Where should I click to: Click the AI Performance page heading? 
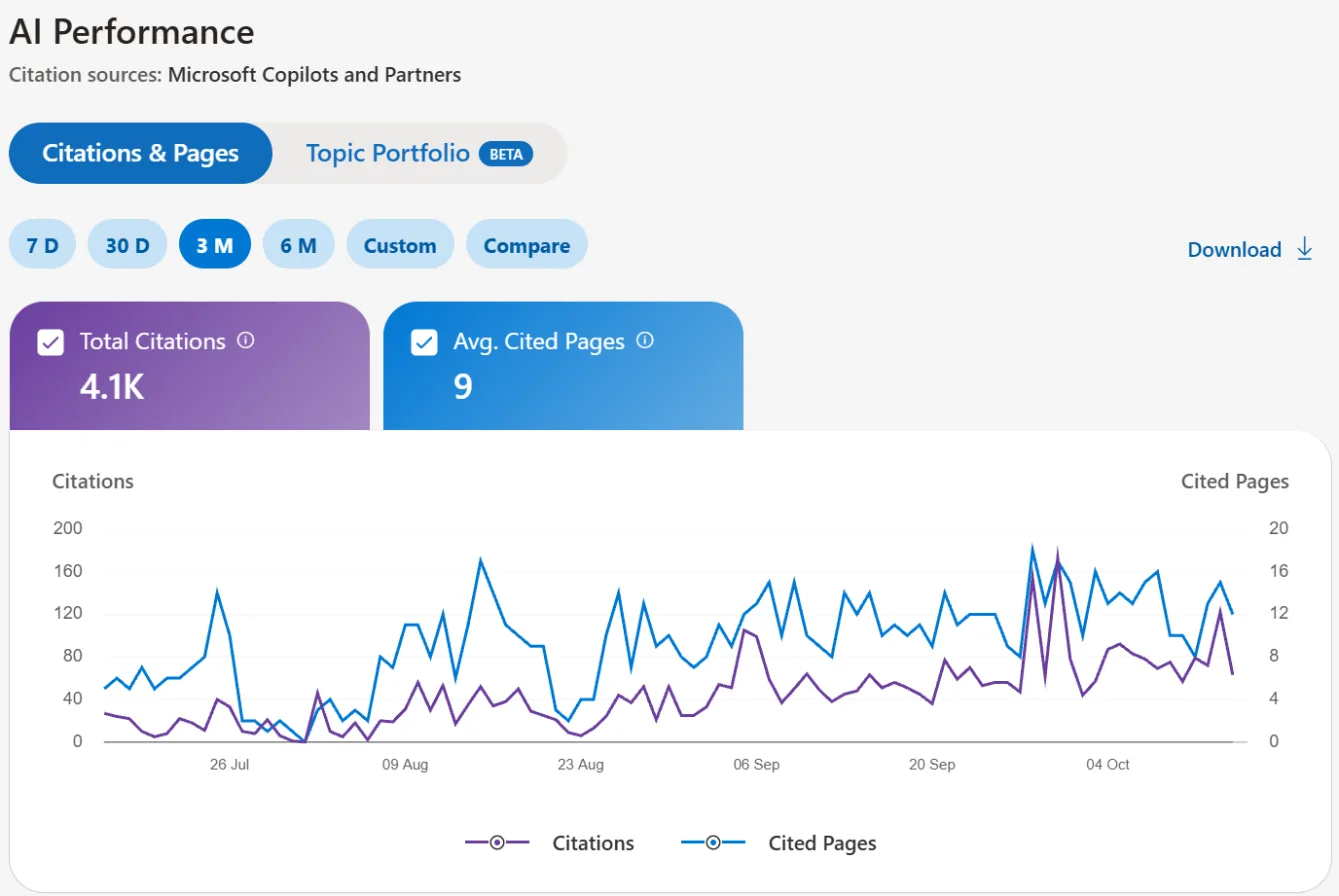click(131, 32)
